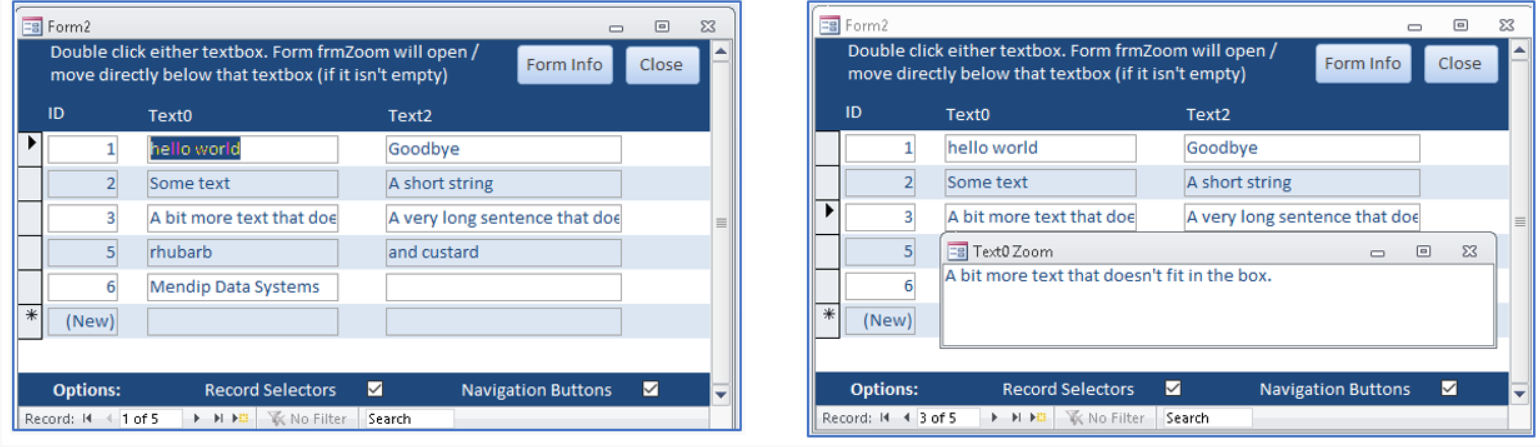The width and height of the screenshot is (1540, 447).
Task: Jump to last record in the '1 of 5' navigator
Action: [x=218, y=419]
